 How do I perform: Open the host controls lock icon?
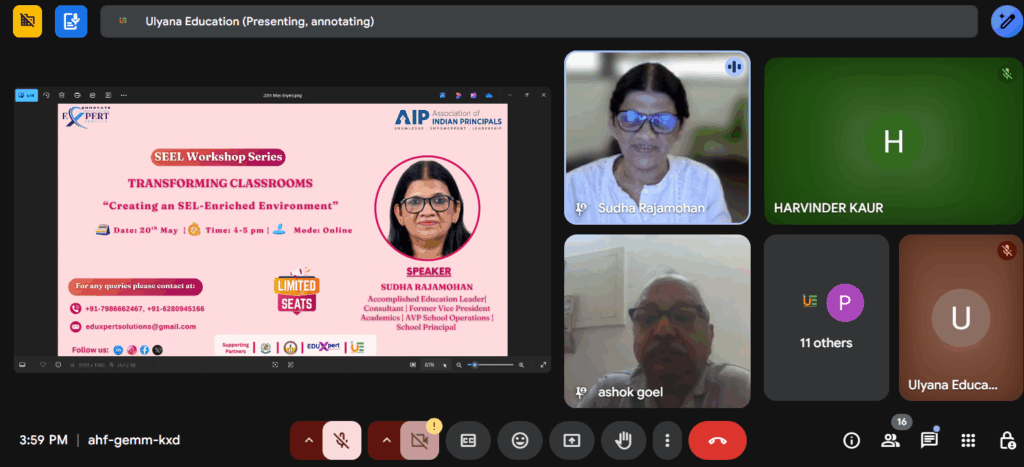coord(1007,440)
